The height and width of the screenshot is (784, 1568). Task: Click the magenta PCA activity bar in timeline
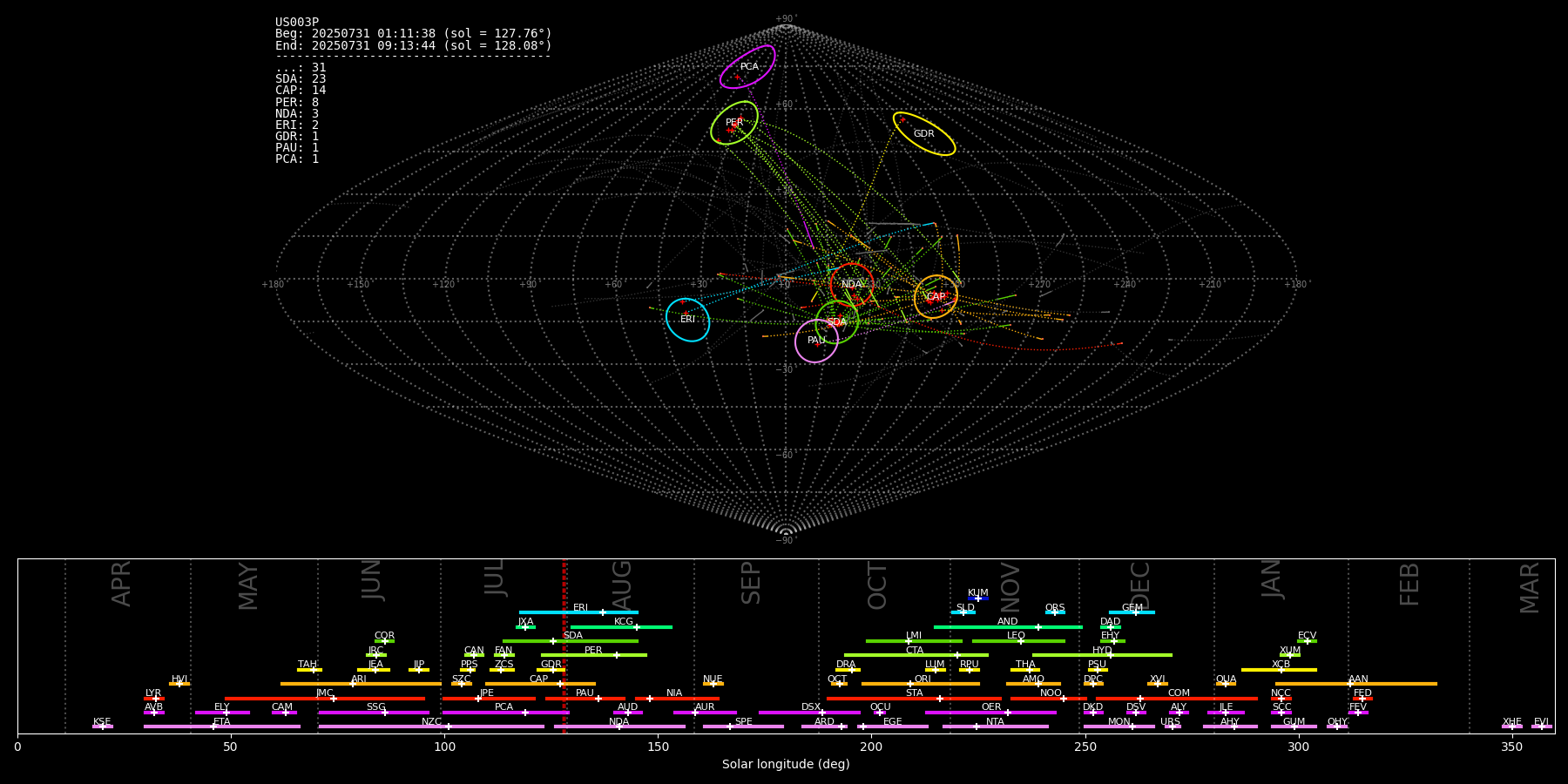click(x=505, y=713)
